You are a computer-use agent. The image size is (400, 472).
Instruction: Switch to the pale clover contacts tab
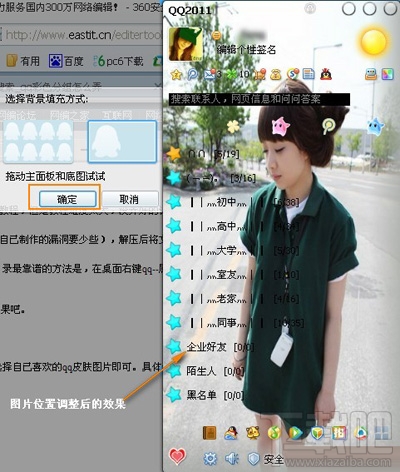pyautogui.click(x=232, y=126)
